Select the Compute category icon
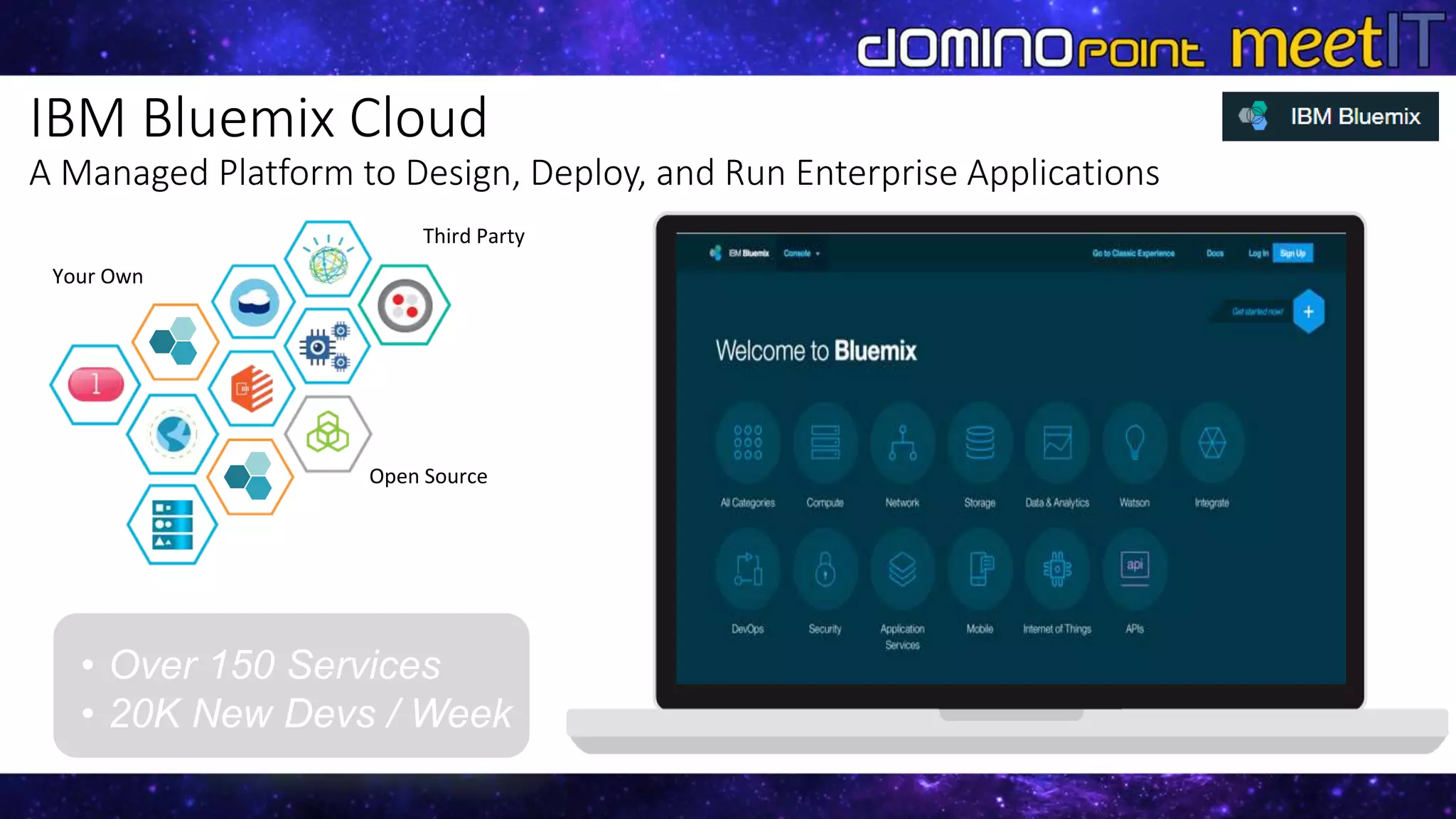The image size is (1456, 819). (825, 443)
